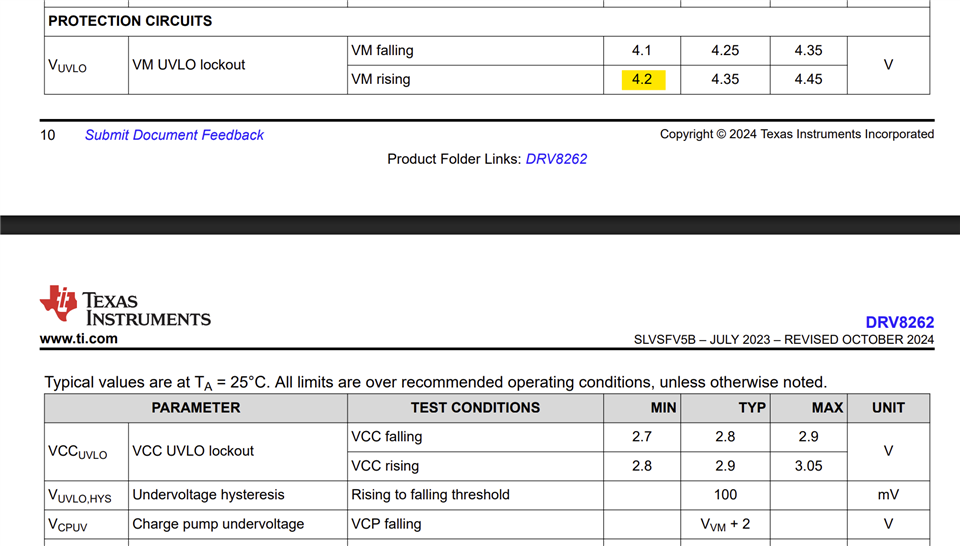Select the VCC rising condition cell
This screenshot has width=960, height=546.
point(475,466)
